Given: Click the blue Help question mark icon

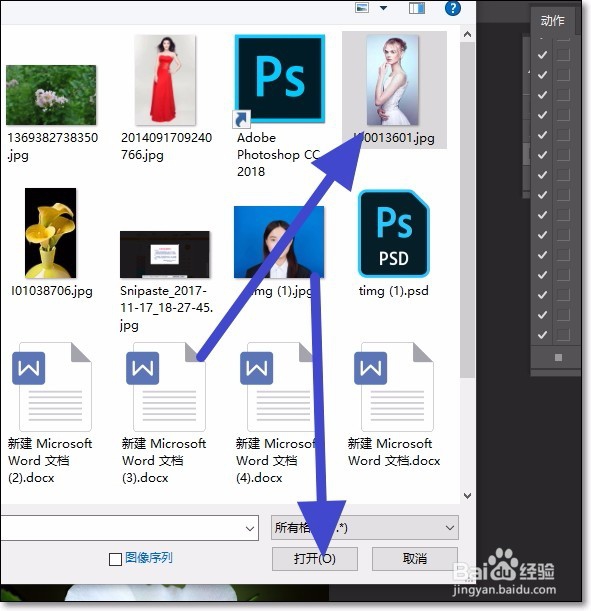Looking at the screenshot, I should point(453,8).
